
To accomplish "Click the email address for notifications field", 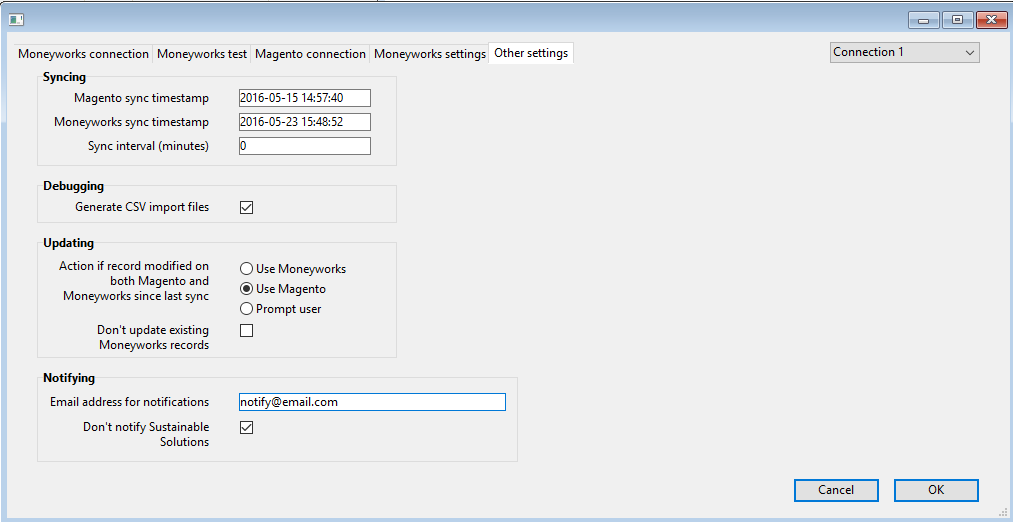I will (x=372, y=402).
